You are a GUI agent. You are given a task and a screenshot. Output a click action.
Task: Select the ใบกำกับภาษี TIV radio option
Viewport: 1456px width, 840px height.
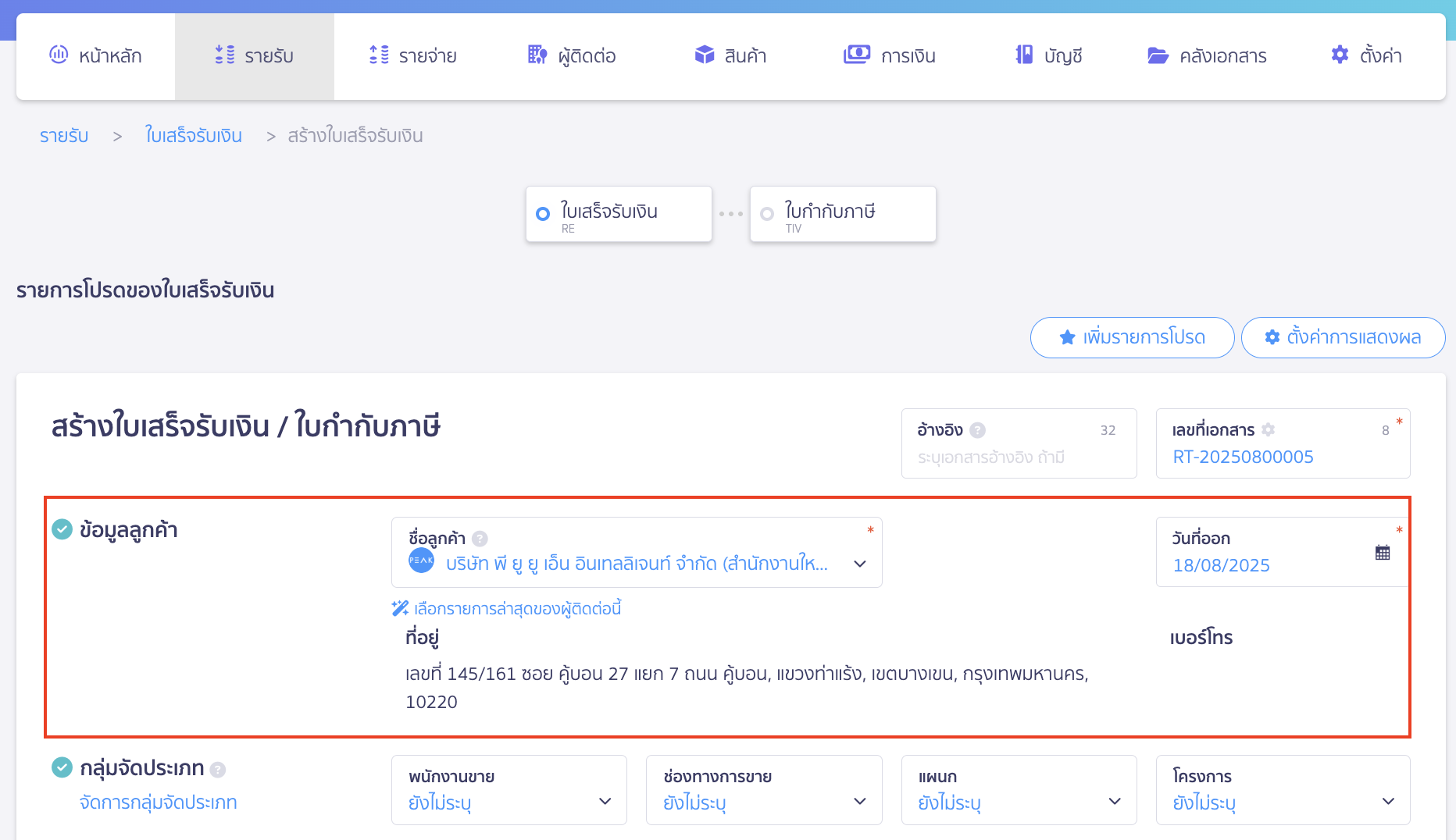767,214
